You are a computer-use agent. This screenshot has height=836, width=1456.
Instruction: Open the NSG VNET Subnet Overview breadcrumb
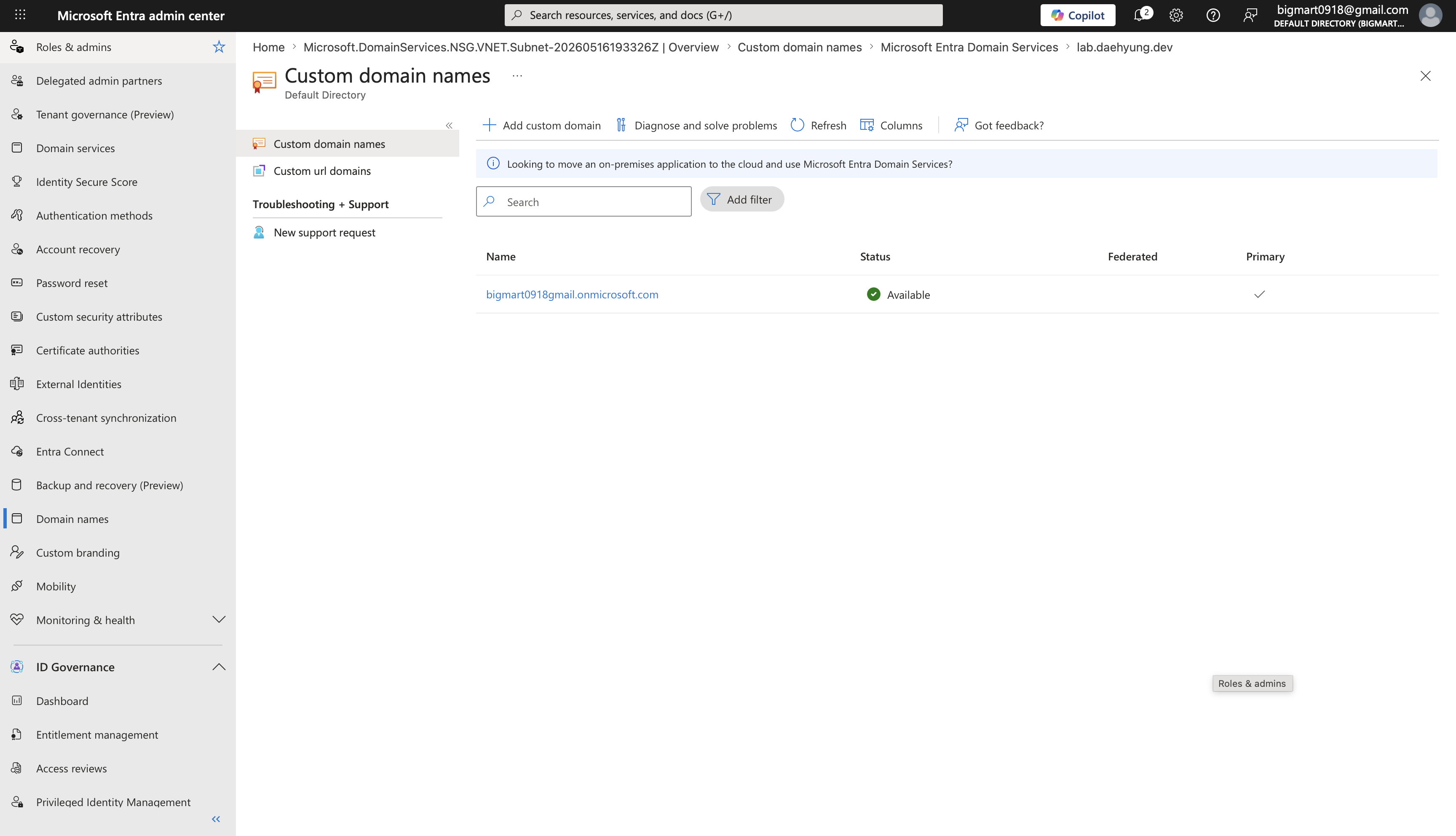[x=511, y=47]
